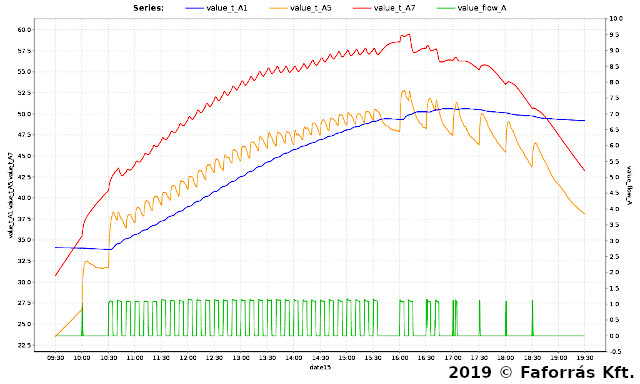Image resolution: width=640 pixels, height=384 pixels.
Task: Click the 17:00 time tick label
Action: click(x=453, y=358)
